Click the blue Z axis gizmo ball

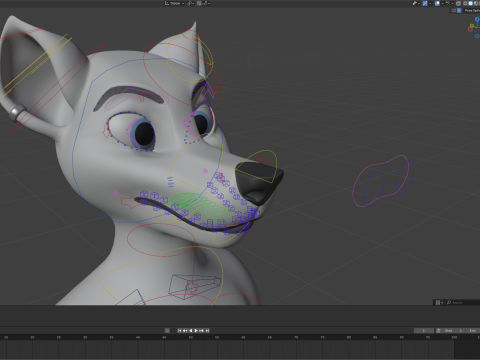point(477,19)
